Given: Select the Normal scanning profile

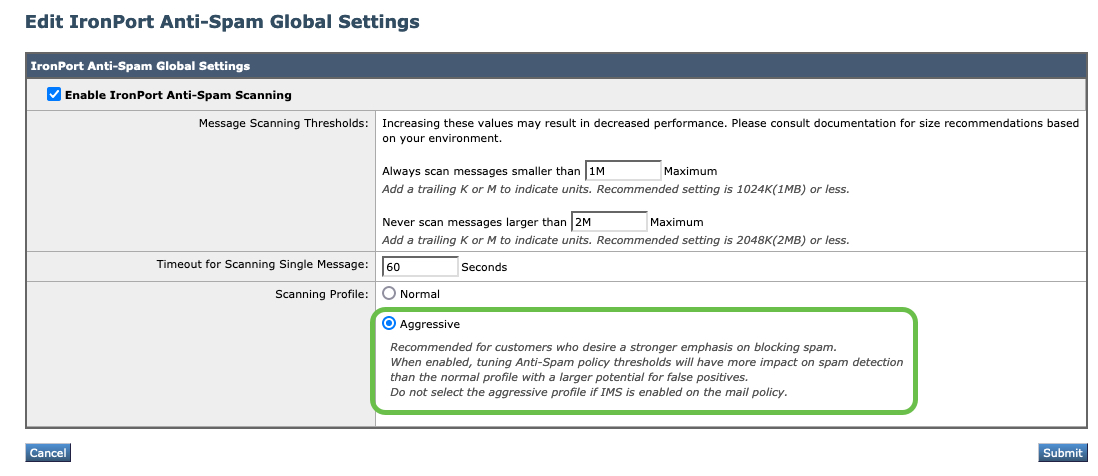Looking at the screenshot, I should click(x=389, y=293).
